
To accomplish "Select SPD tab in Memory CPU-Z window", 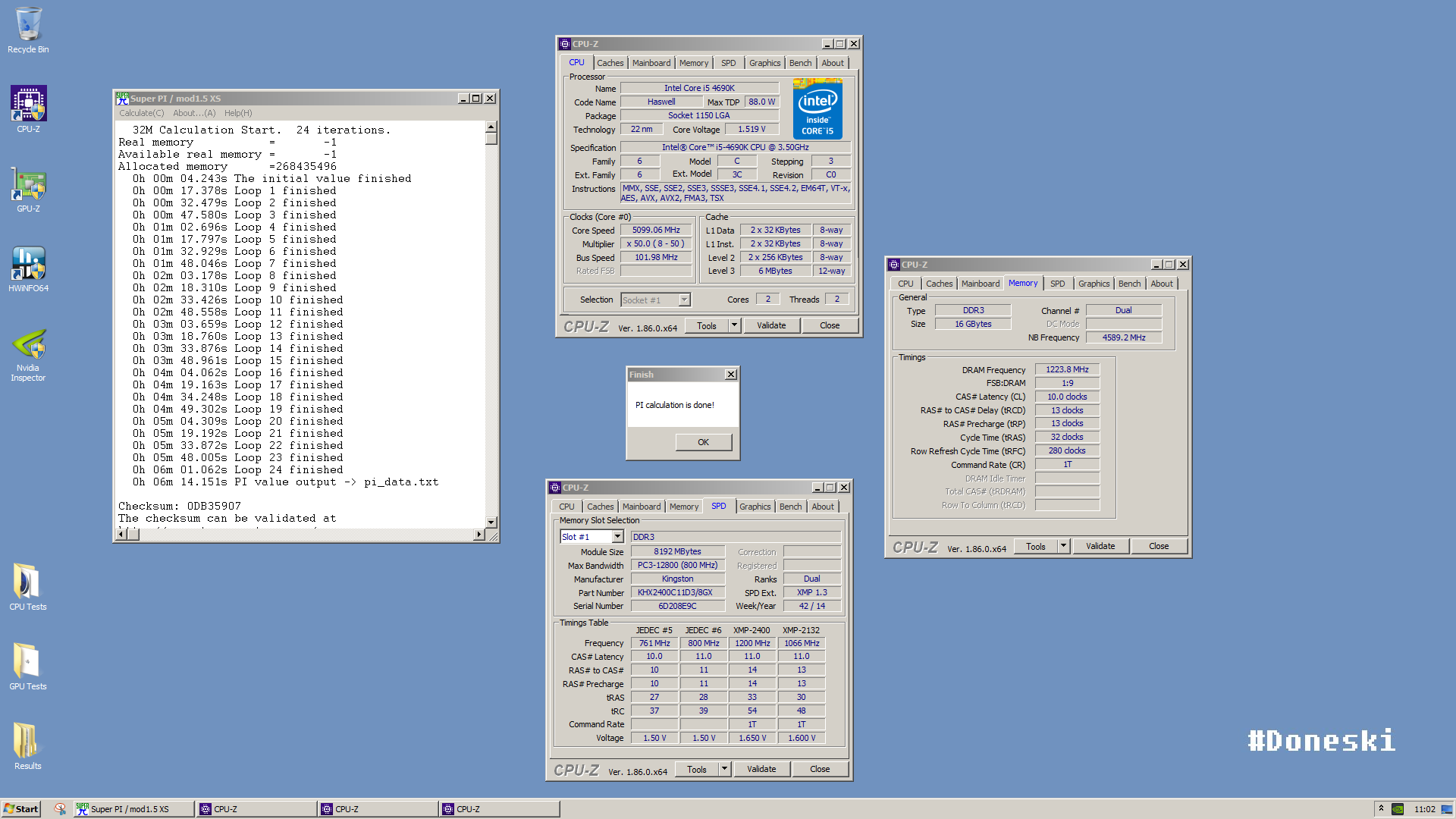I will click(1057, 284).
